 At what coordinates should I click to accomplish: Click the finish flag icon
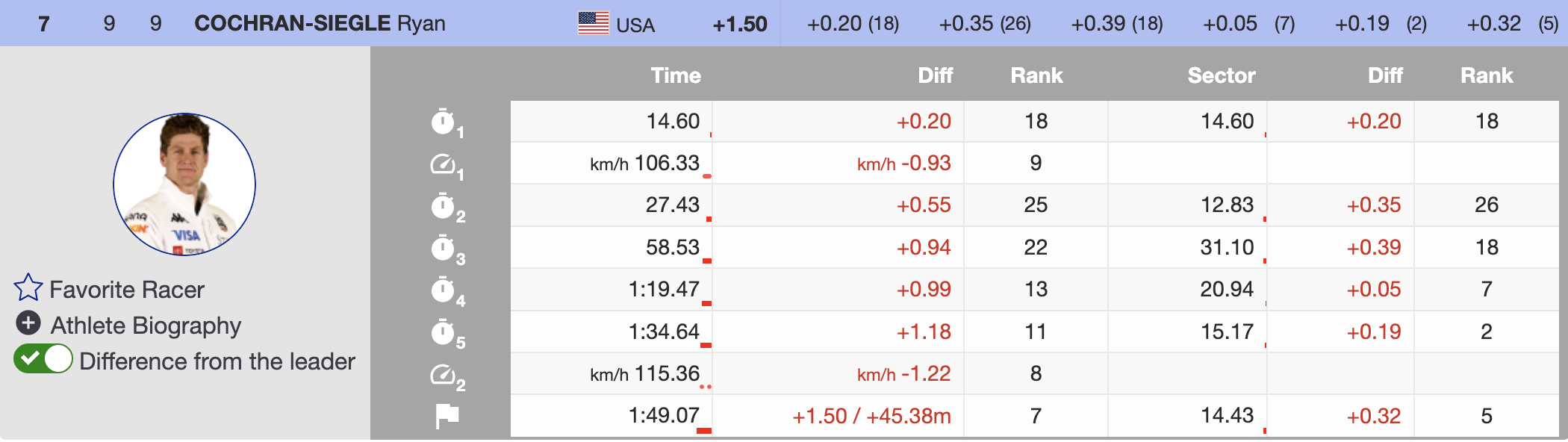point(447,416)
